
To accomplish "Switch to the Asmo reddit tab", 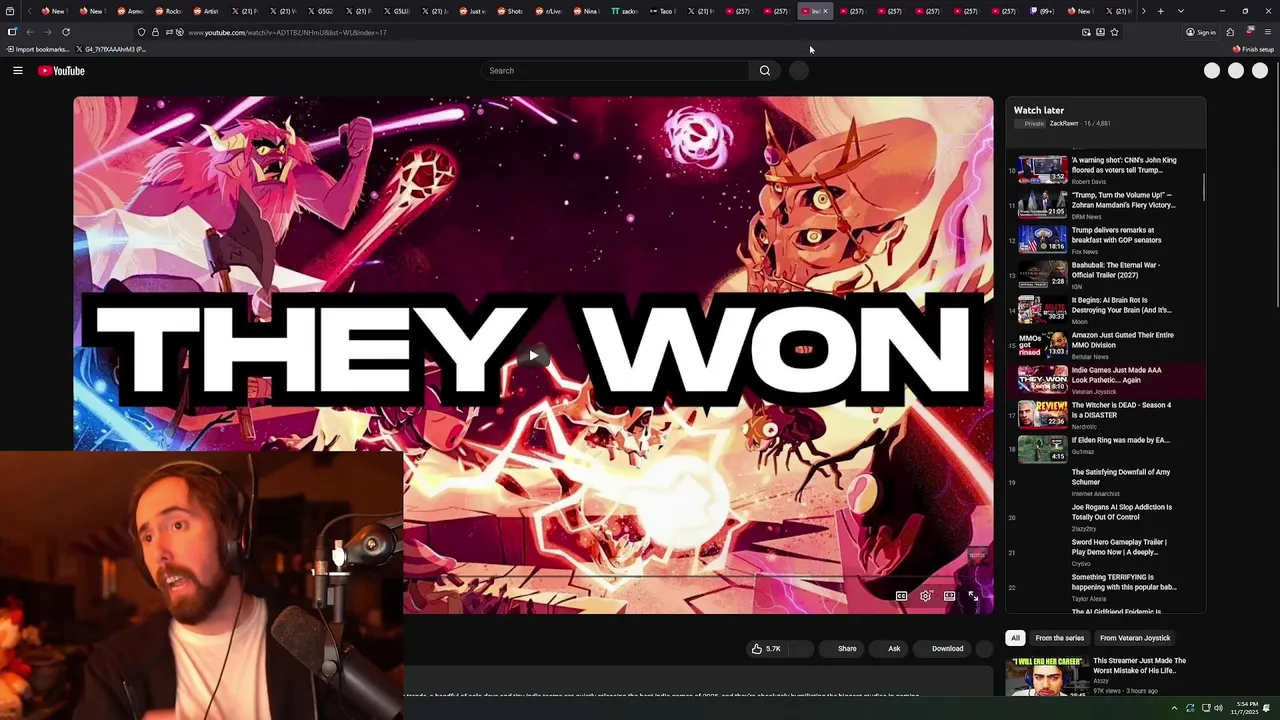I will 131,11.
